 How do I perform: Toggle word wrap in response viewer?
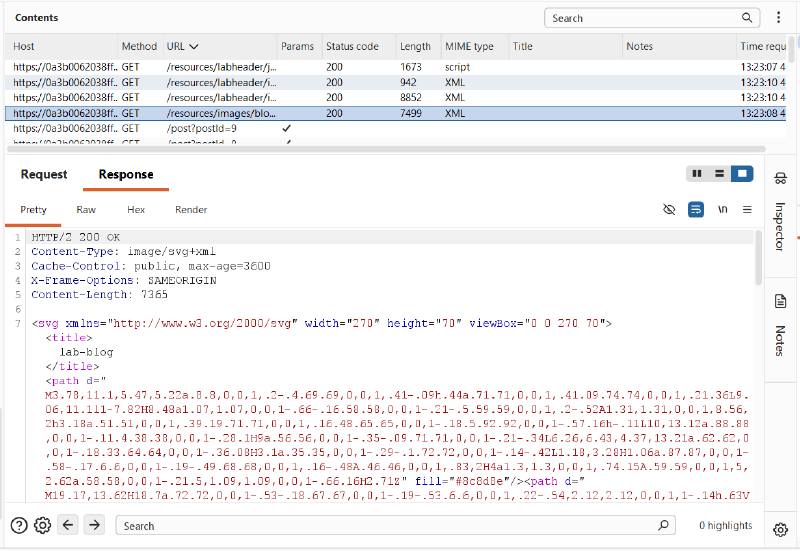pos(696,209)
